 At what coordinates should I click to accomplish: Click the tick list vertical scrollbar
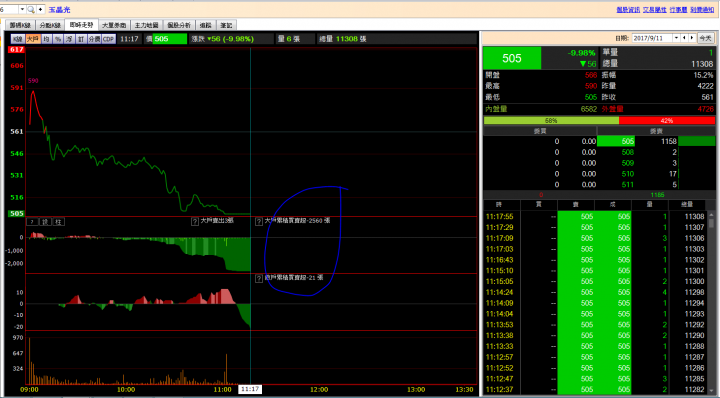click(711, 303)
